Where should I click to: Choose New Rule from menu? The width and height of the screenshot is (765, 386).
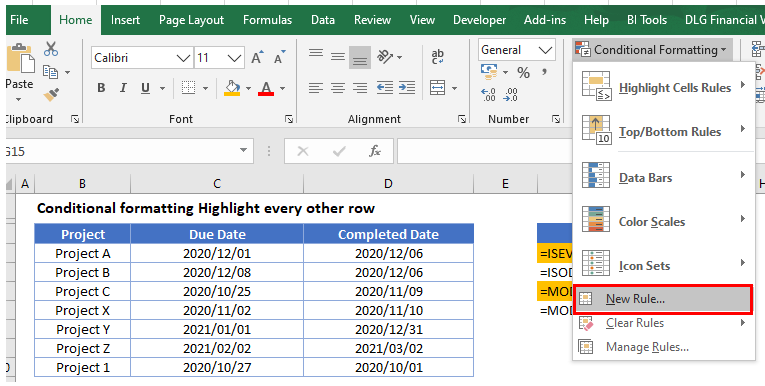[663, 299]
